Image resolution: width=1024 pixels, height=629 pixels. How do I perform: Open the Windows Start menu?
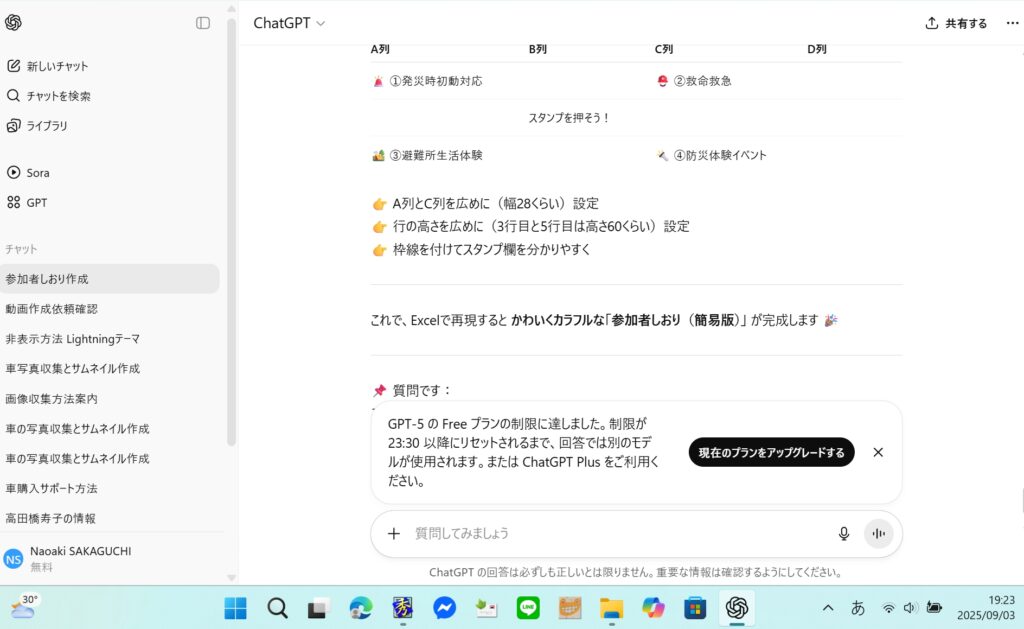[x=236, y=608]
